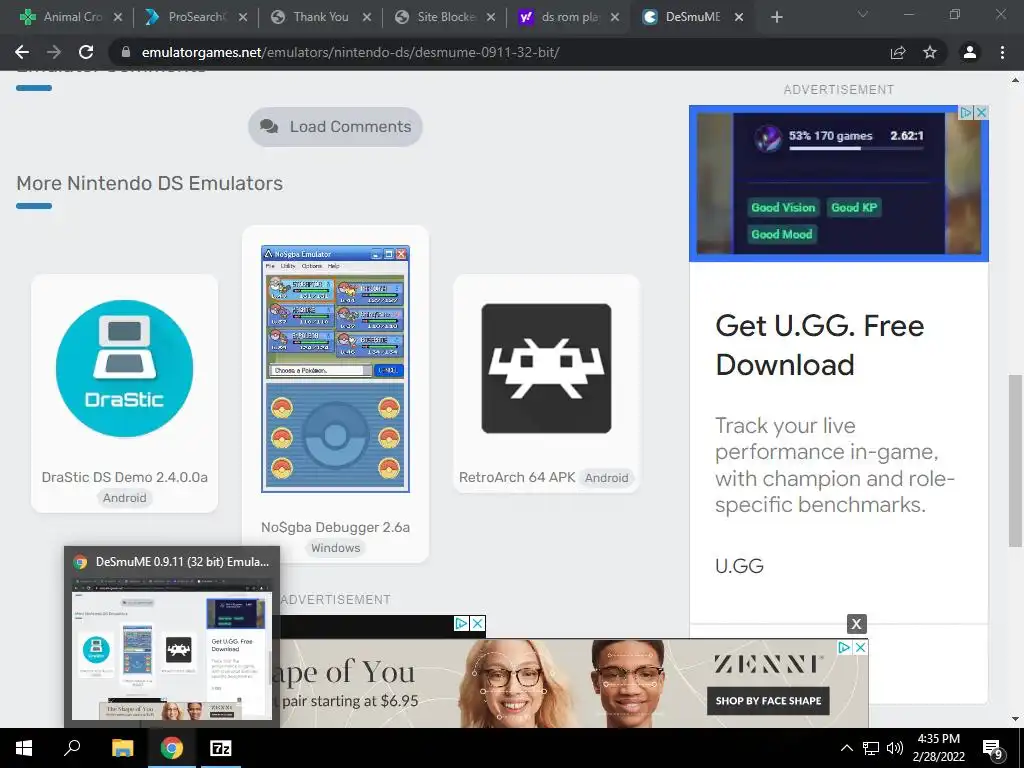
Task: Close the ad above the Zenni banner
Action: [x=478, y=624]
